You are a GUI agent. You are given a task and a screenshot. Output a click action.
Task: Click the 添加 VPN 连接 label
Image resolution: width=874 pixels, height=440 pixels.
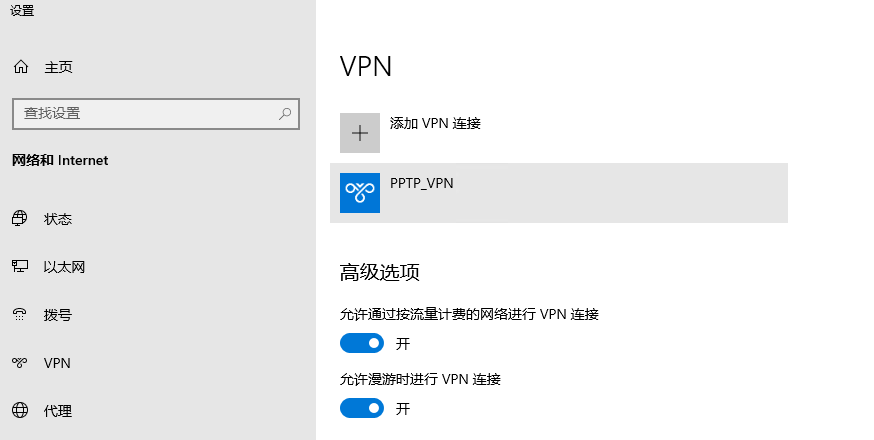[x=435, y=124]
